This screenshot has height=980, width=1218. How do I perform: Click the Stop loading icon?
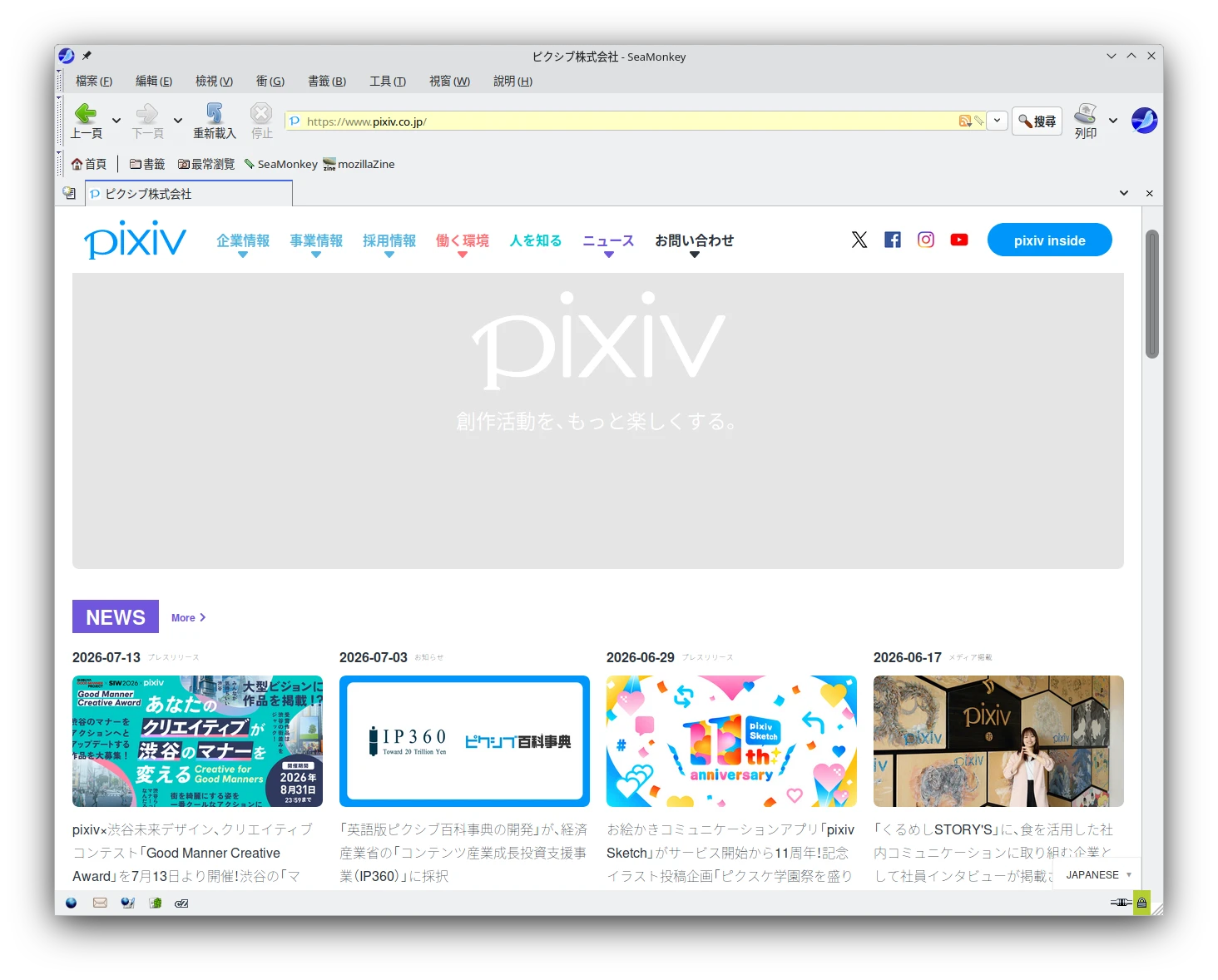[x=261, y=113]
